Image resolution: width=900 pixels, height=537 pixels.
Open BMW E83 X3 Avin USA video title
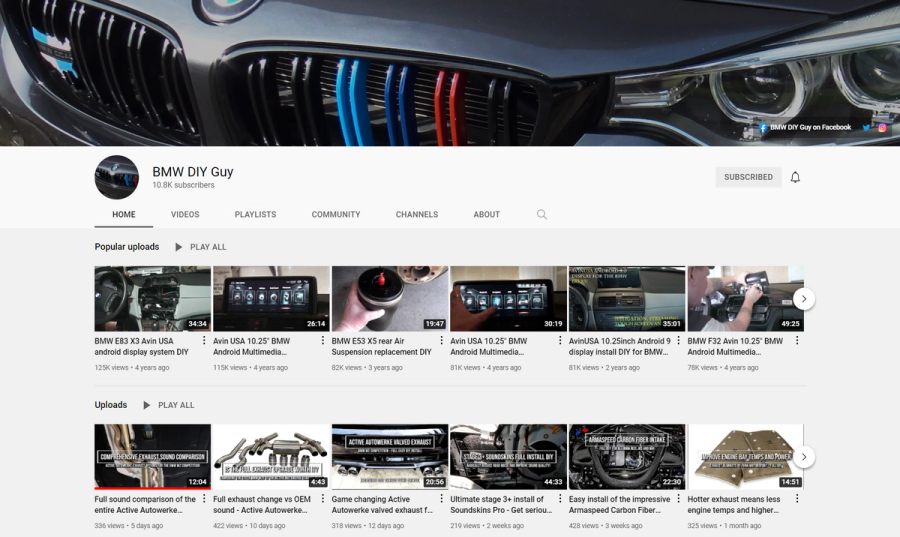pyautogui.click(x=142, y=347)
